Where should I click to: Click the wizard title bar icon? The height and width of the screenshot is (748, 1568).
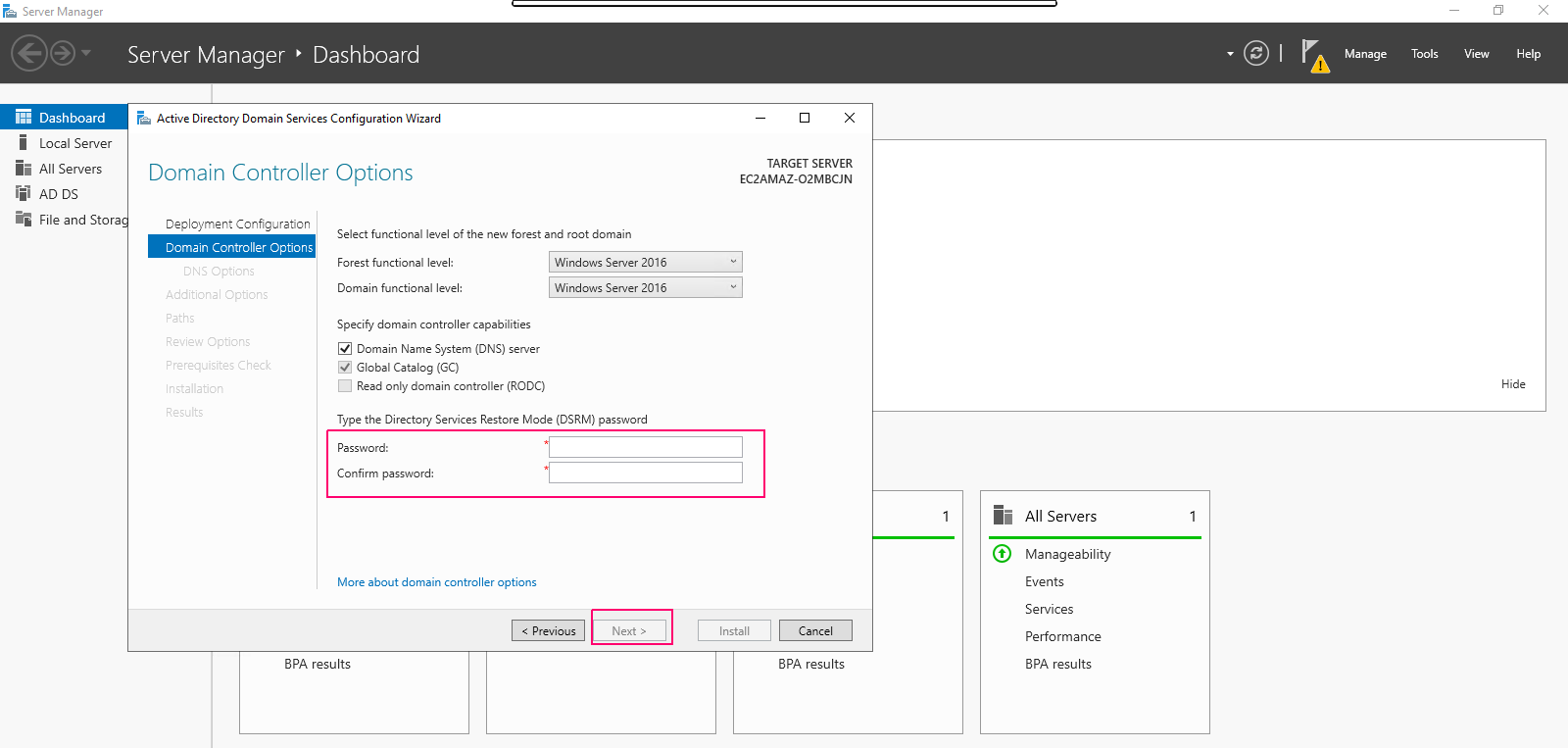[144, 118]
